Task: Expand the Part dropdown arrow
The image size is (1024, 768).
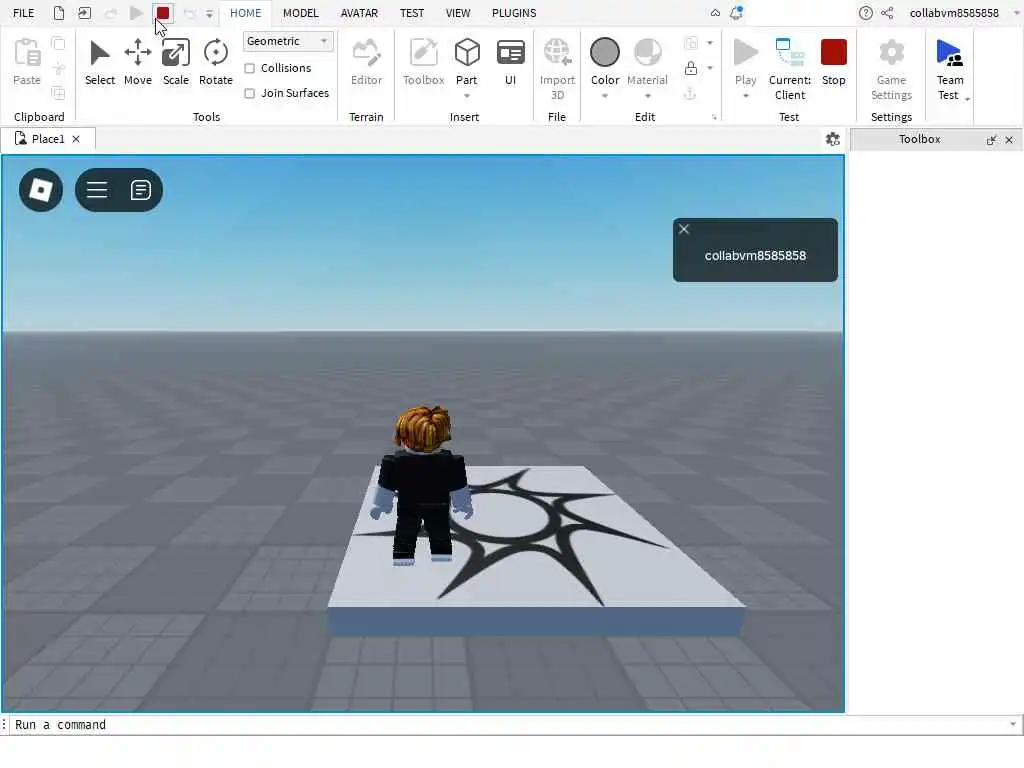Action: tap(467, 96)
